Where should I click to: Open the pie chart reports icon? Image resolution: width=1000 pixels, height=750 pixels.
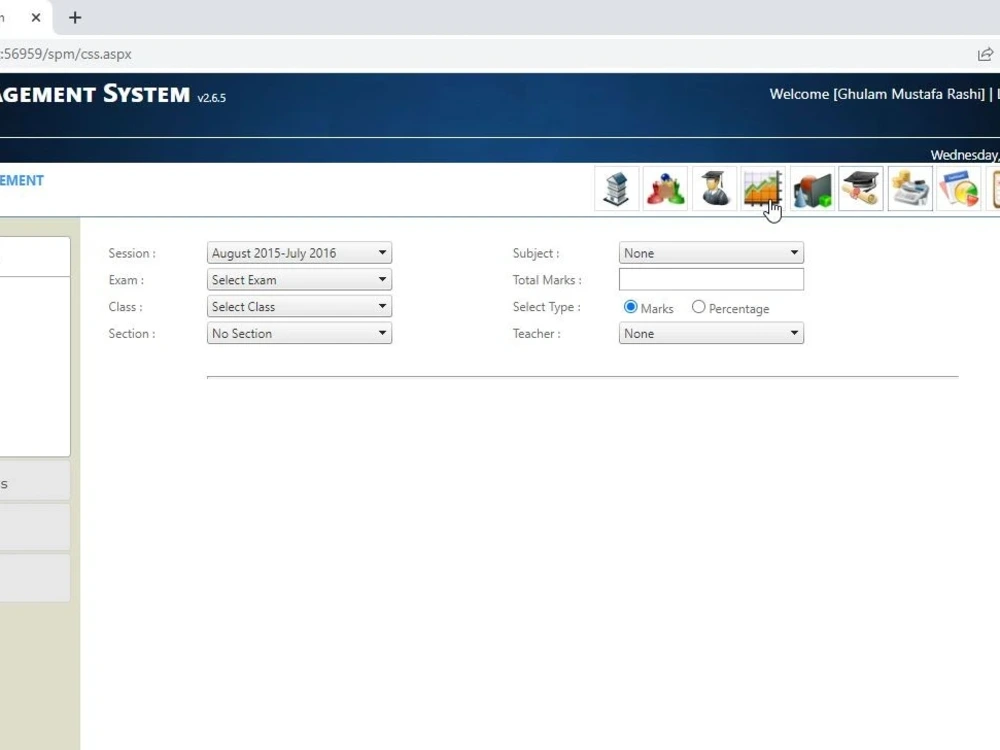point(959,189)
